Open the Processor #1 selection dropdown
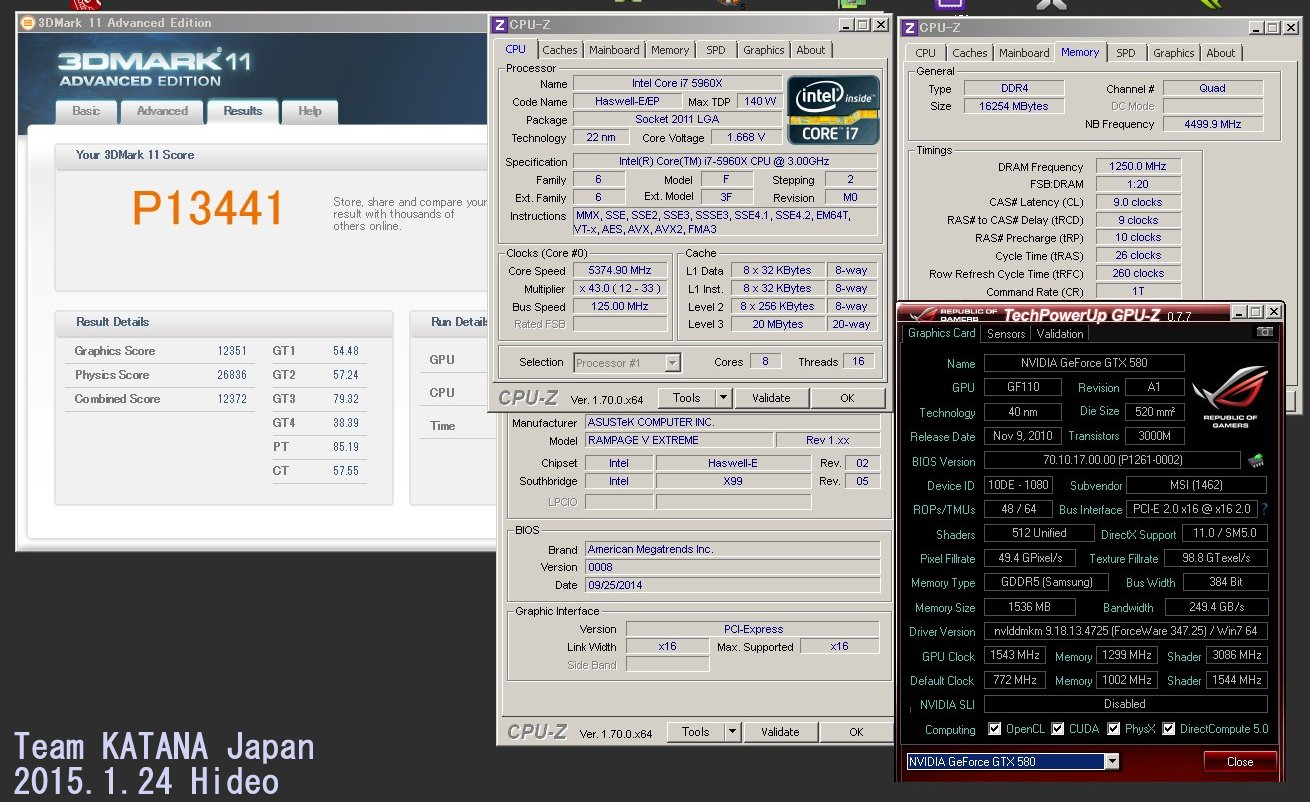Viewport: 1310px width, 802px height. tap(672, 363)
